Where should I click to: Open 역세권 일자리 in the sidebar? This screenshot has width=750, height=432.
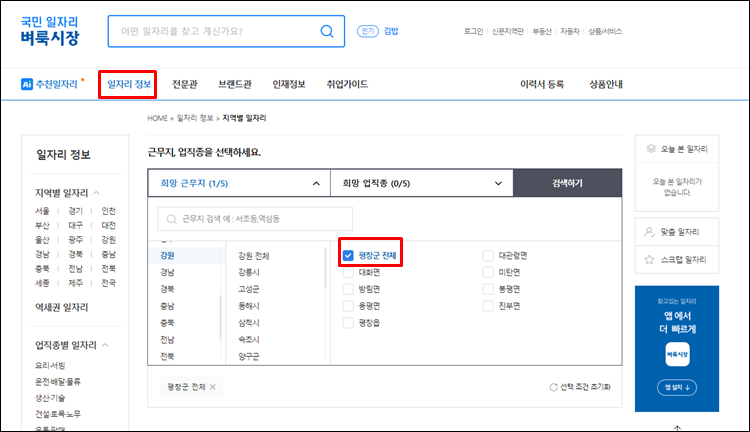click(61, 307)
